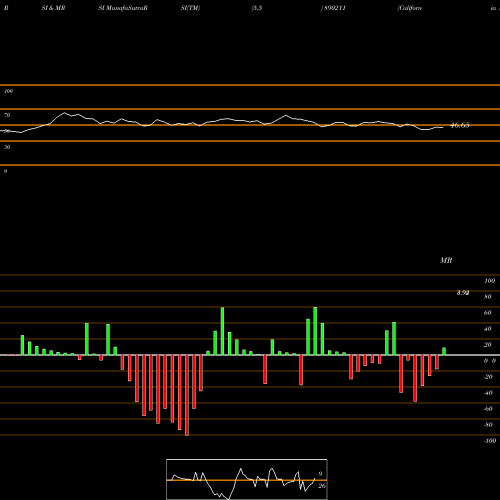
Task: Click the last green MR histogram bar
Action: pyautogui.click(x=444, y=351)
